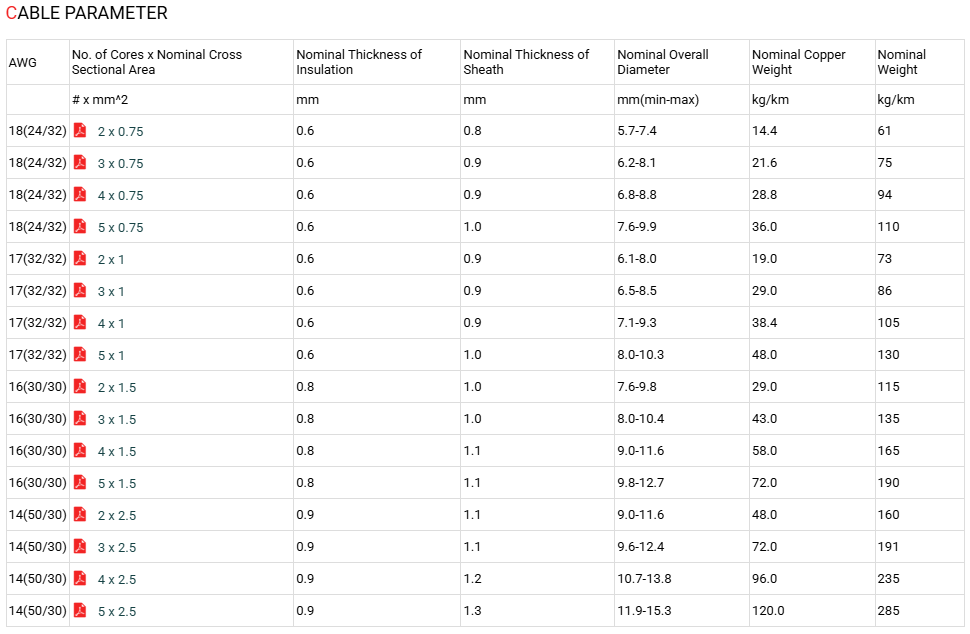Open the 4 x 1 cable link
970x634 pixels.
click(x=111, y=323)
